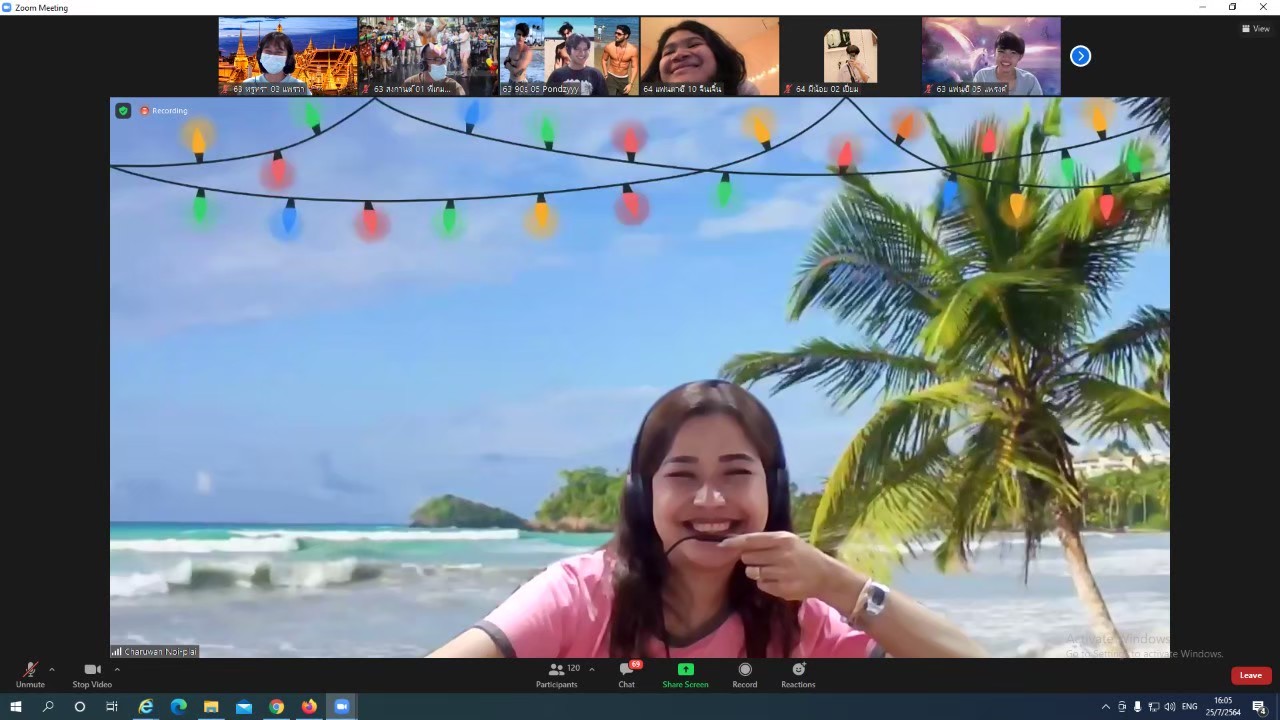This screenshot has height=720, width=1280.
Task: Click the ENG language indicator
Action: point(1189,707)
